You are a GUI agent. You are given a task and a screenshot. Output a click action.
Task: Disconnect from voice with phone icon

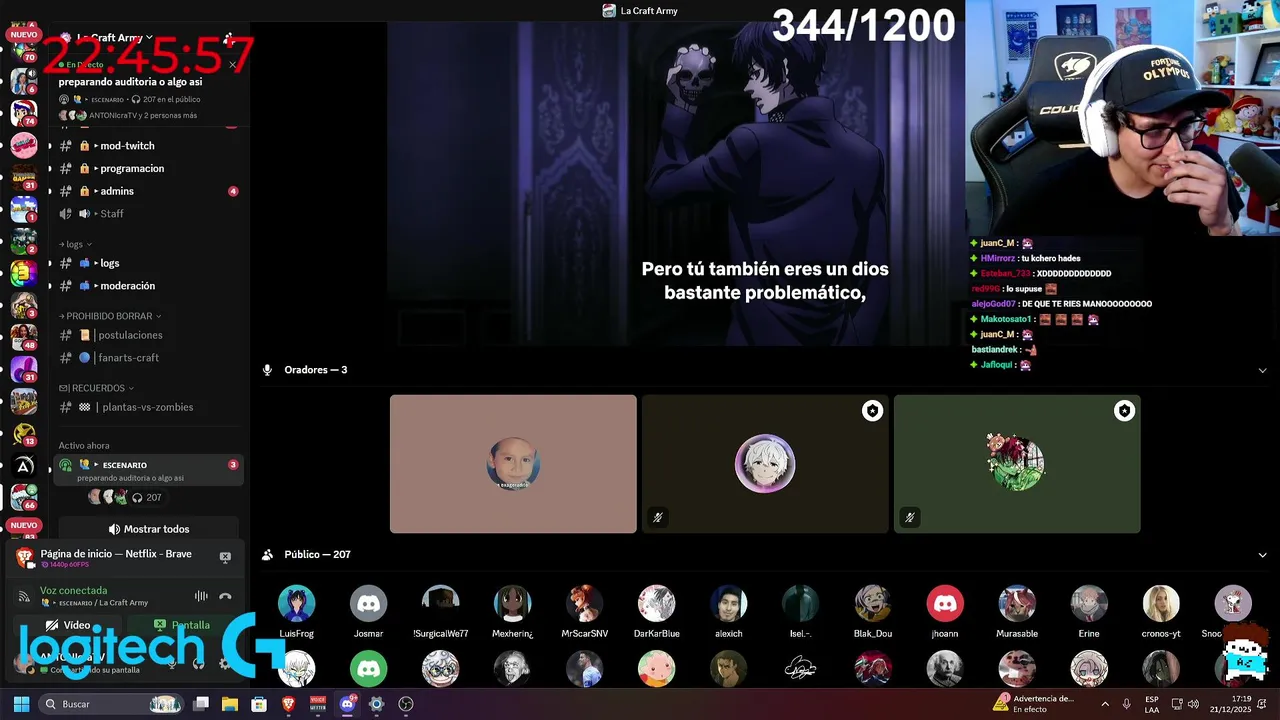(225, 596)
